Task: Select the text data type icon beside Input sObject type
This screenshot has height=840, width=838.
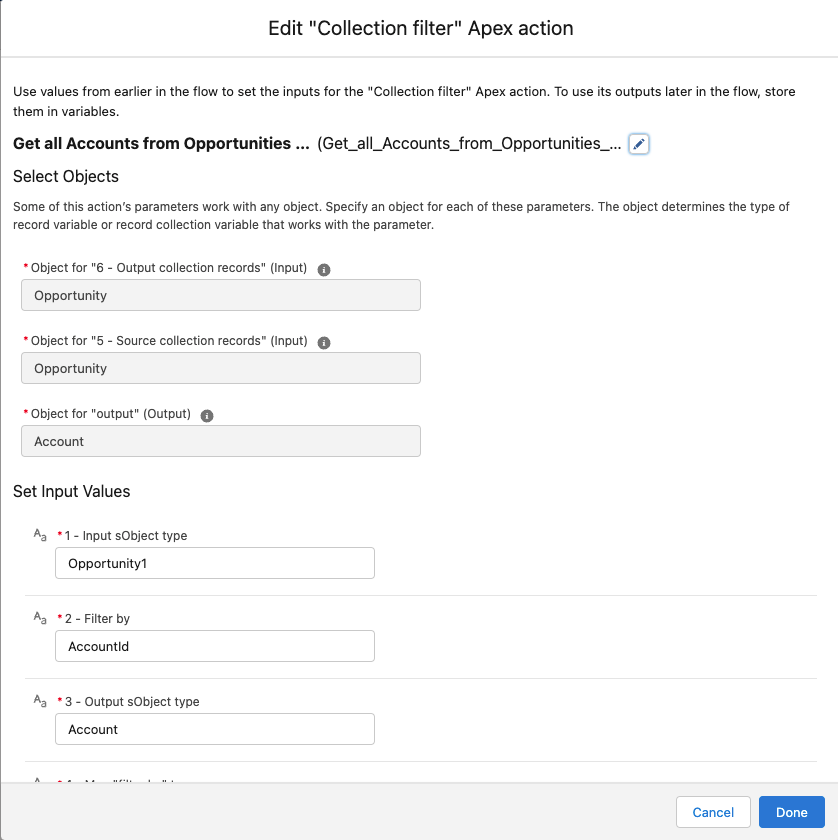Action: click(x=40, y=535)
